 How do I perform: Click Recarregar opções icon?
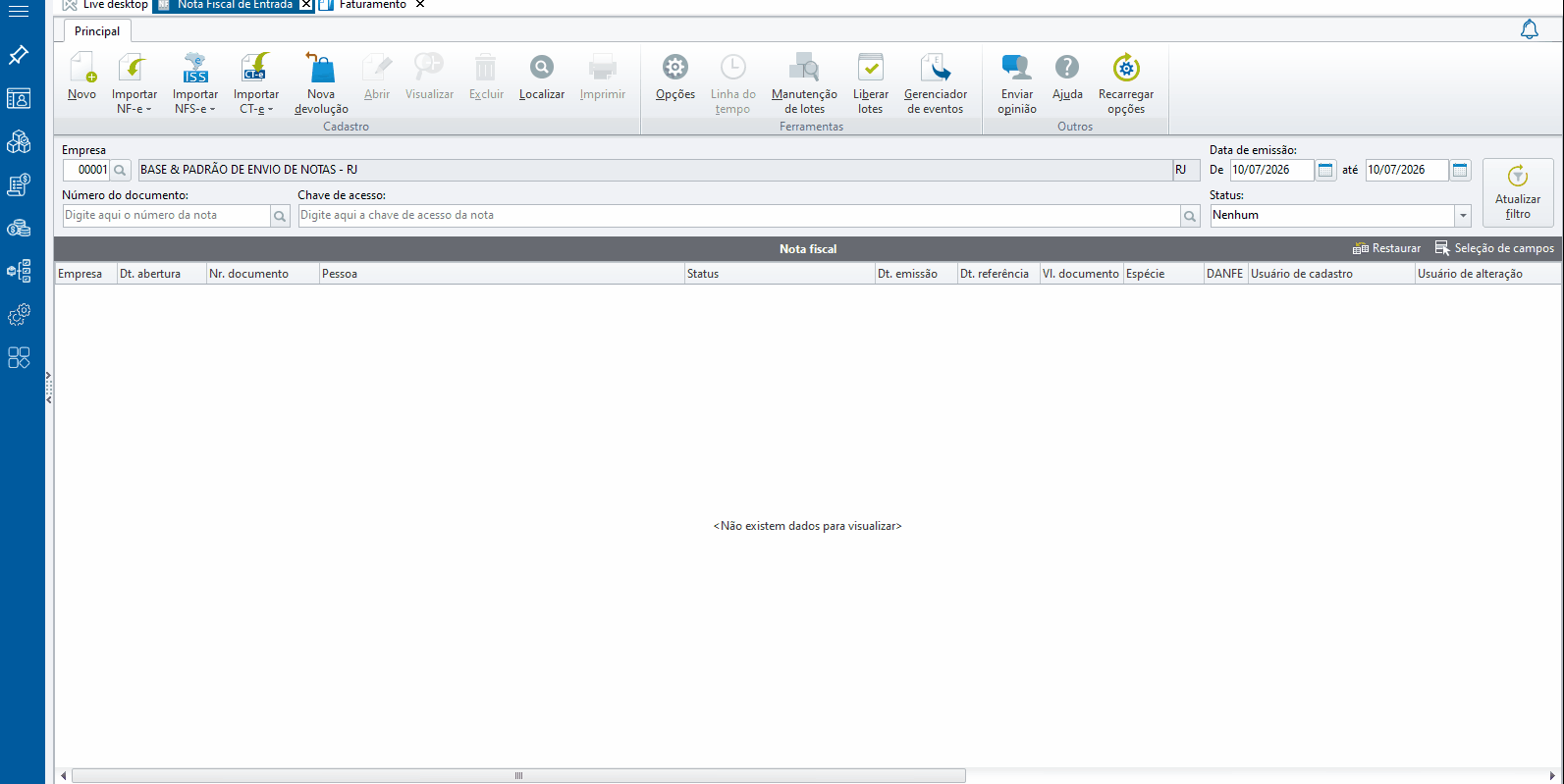[x=1126, y=68]
